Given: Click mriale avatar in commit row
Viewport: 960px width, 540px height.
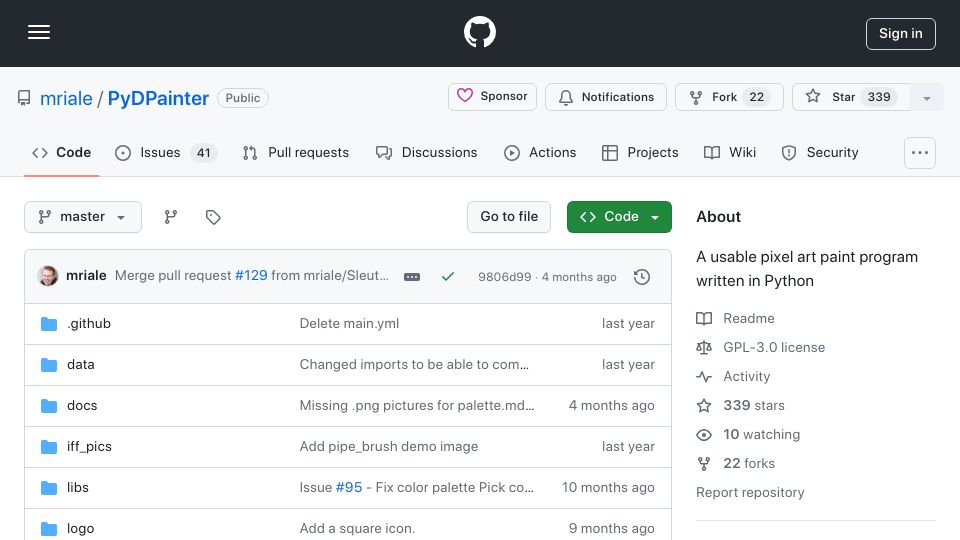Looking at the screenshot, I should (48, 276).
